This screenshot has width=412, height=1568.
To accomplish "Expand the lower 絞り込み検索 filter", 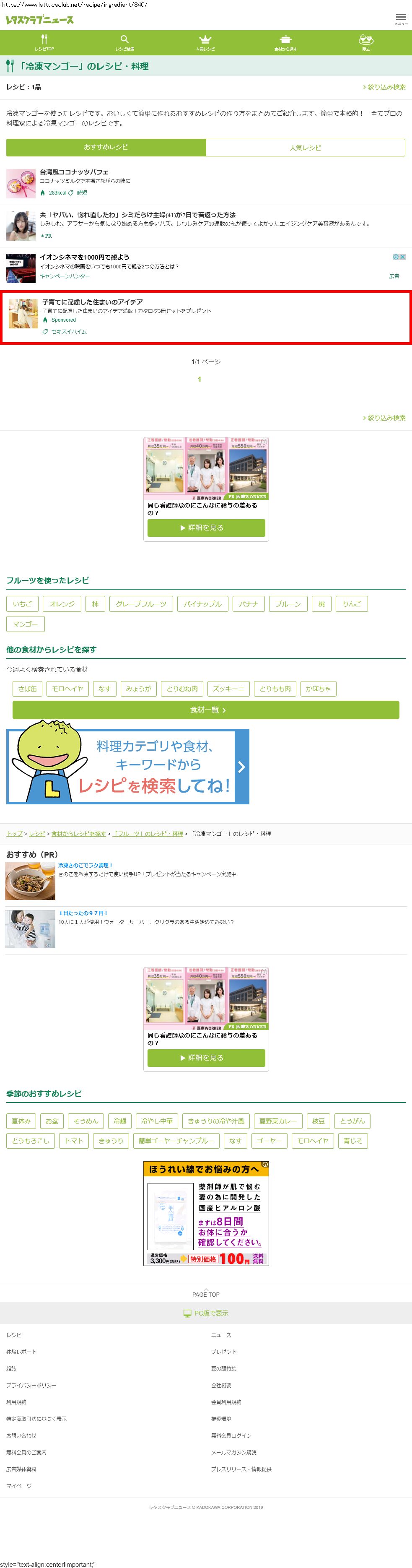I will (384, 418).
